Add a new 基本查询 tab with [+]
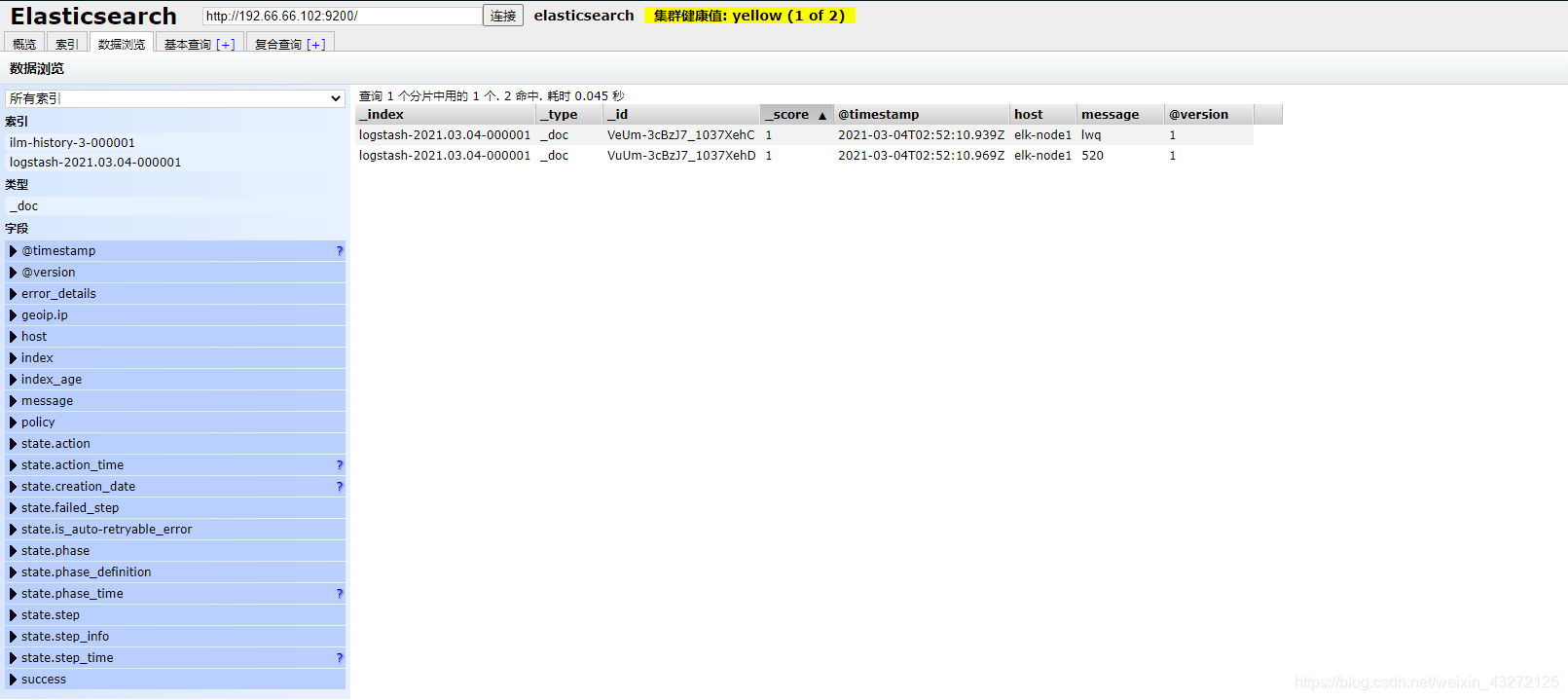Screen dimensions: 1568x700 [226, 44]
